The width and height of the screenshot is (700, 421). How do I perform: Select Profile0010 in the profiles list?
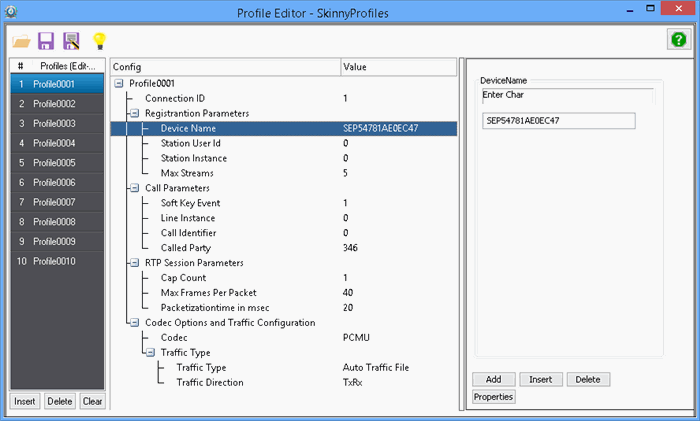pos(57,261)
